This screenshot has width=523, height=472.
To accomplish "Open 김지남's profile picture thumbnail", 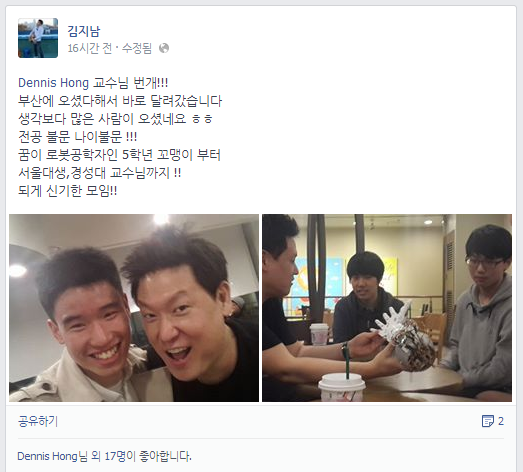I will coord(38,38).
